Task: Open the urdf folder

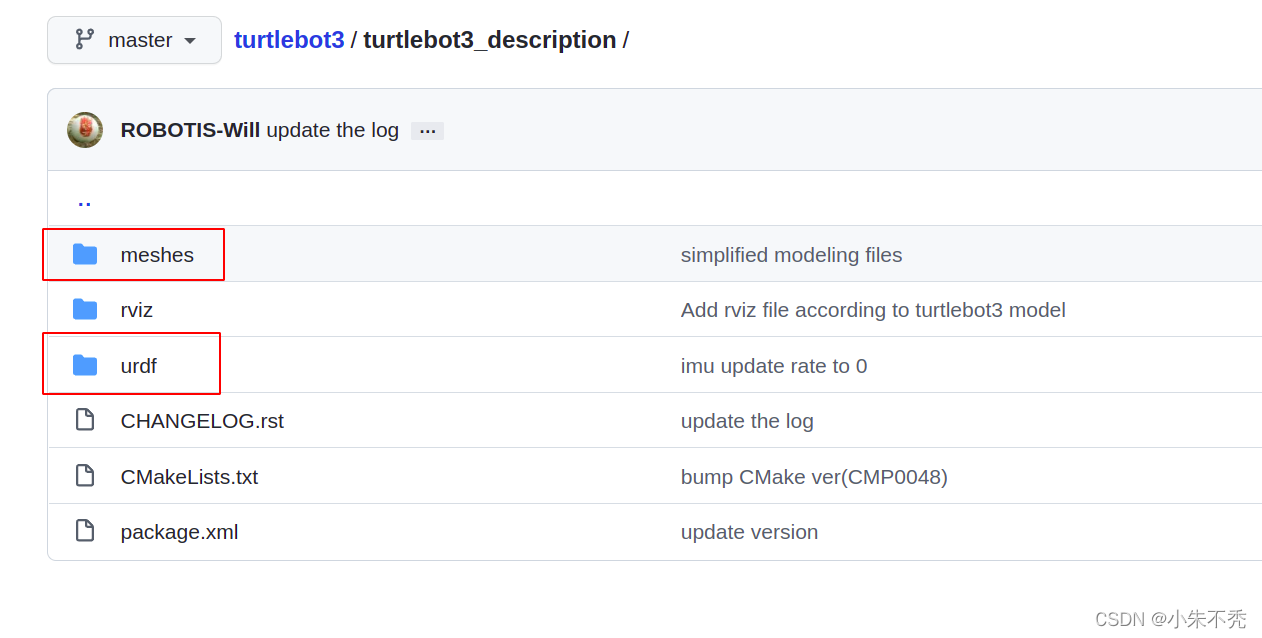Action: tap(136, 365)
